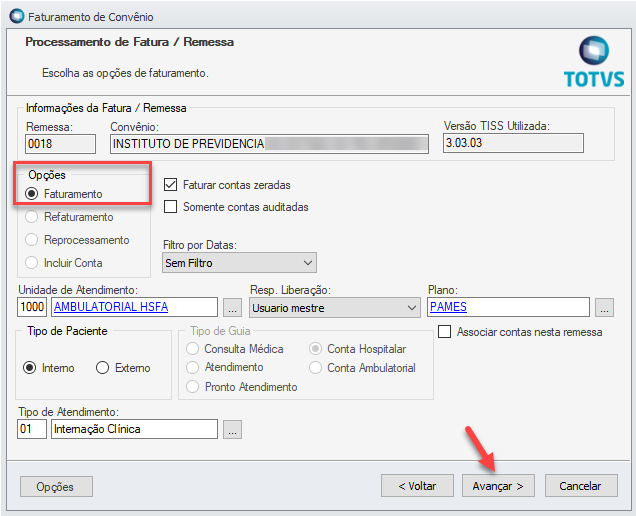Browse Unidade de Atendimento with ellipsis button
The height and width of the screenshot is (516, 636).
pyautogui.click(x=232, y=308)
